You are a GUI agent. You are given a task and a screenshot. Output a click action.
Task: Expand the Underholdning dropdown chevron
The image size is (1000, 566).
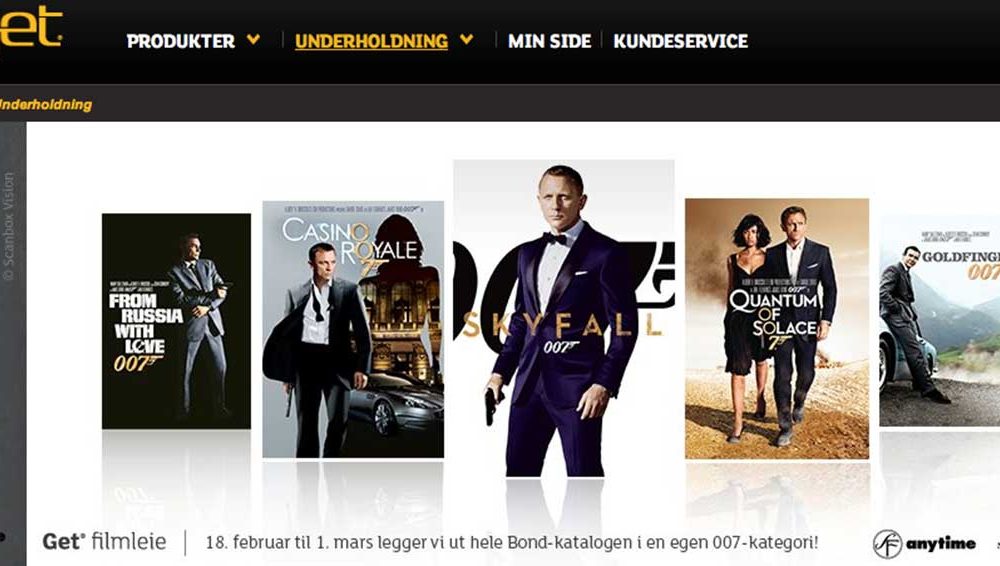467,40
